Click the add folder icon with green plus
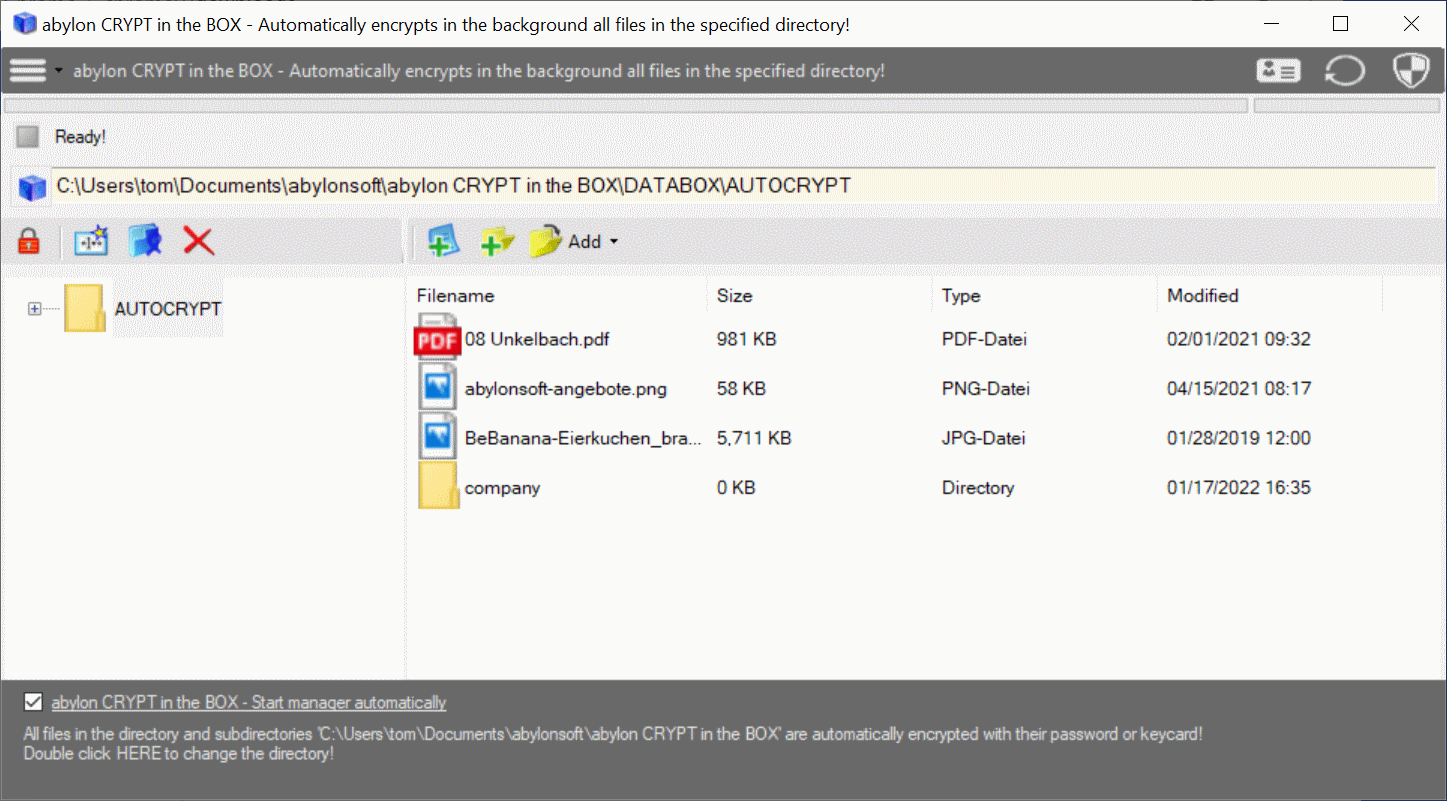 click(x=497, y=241)
